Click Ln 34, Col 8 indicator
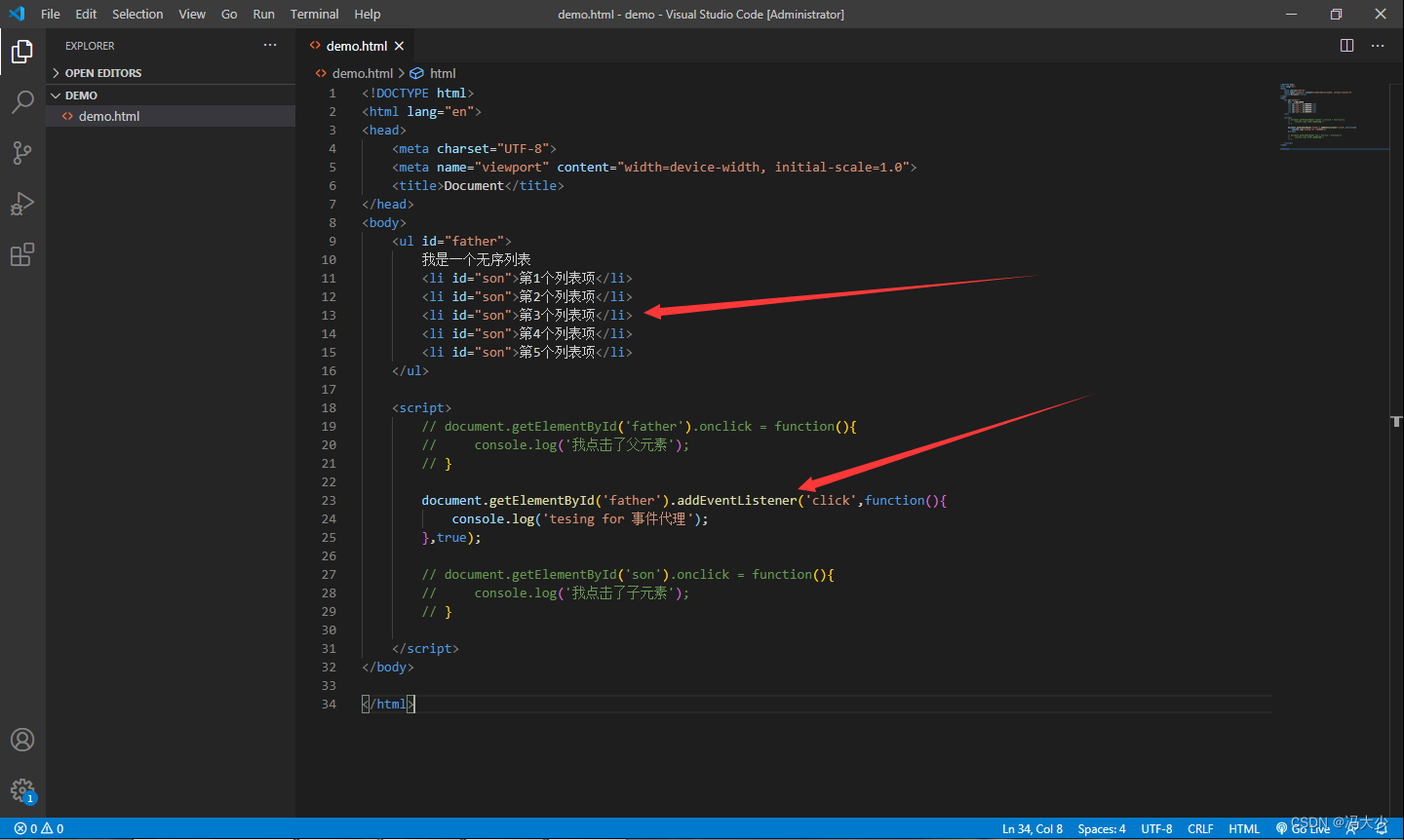This screenshot has width=1404, height=840. point(1033,828)
